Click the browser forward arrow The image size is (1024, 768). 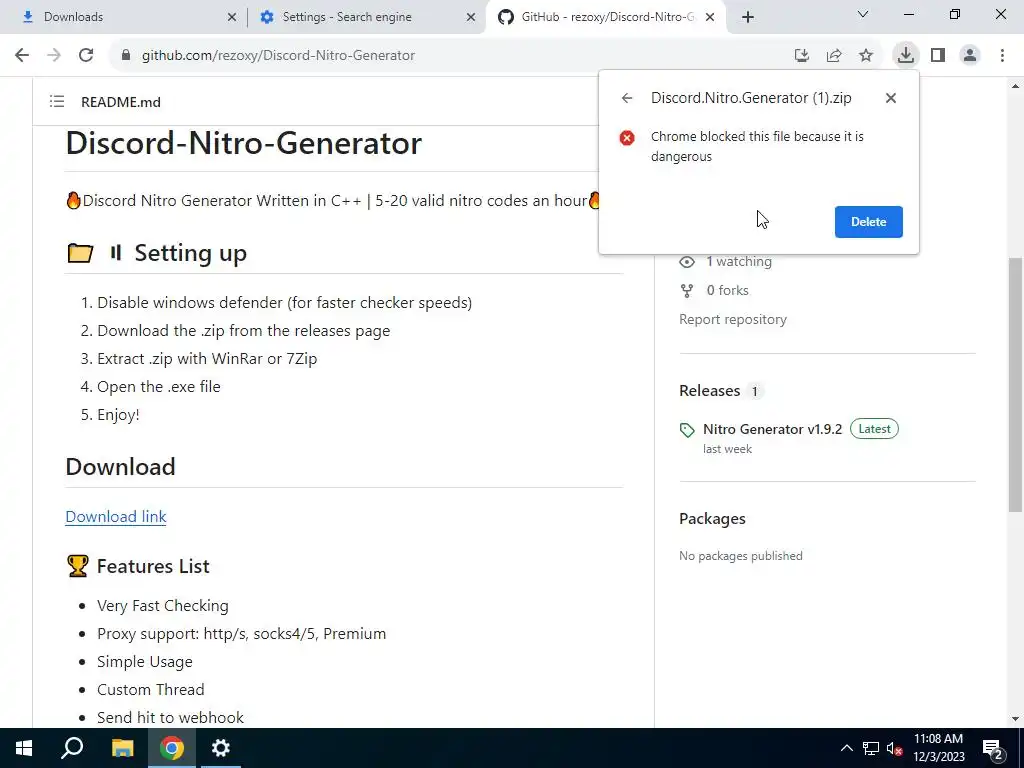(x=54, y=56)
